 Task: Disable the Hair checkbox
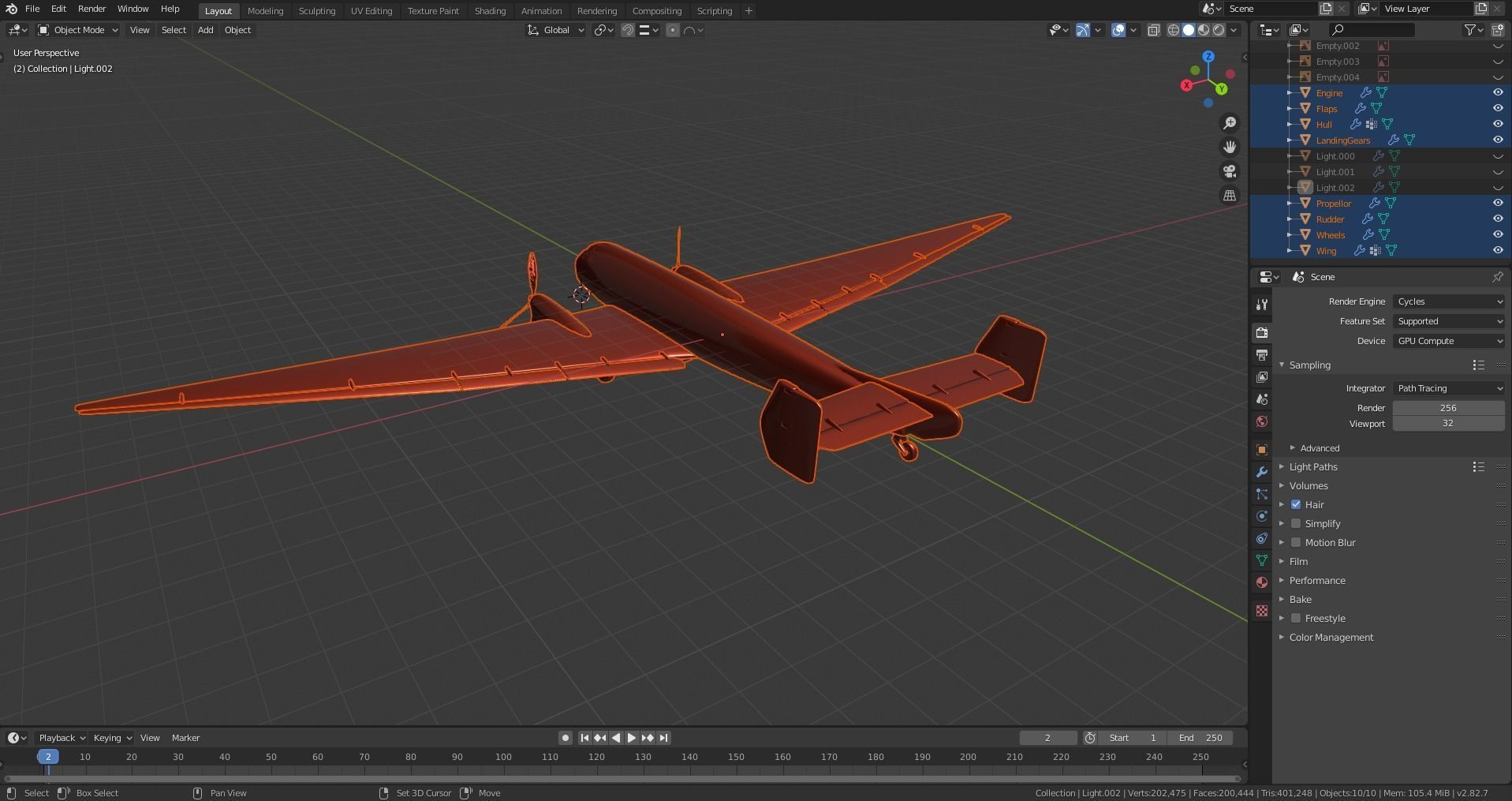[1296, 504]
